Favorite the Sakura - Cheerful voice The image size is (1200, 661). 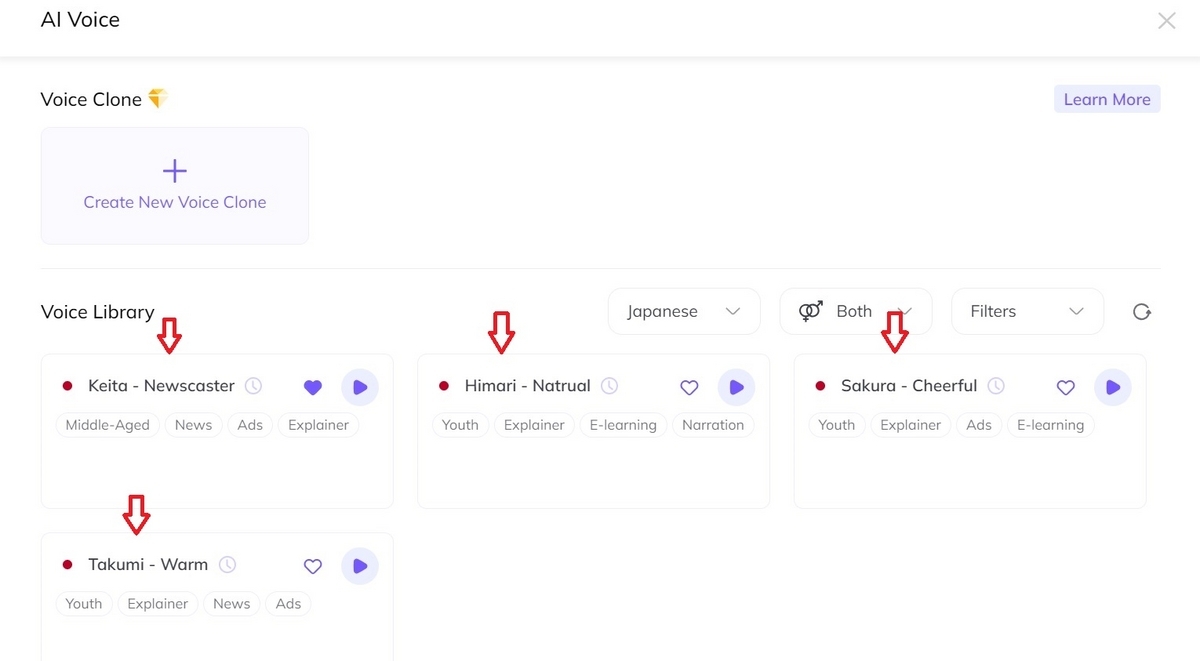coord(1066,387)
